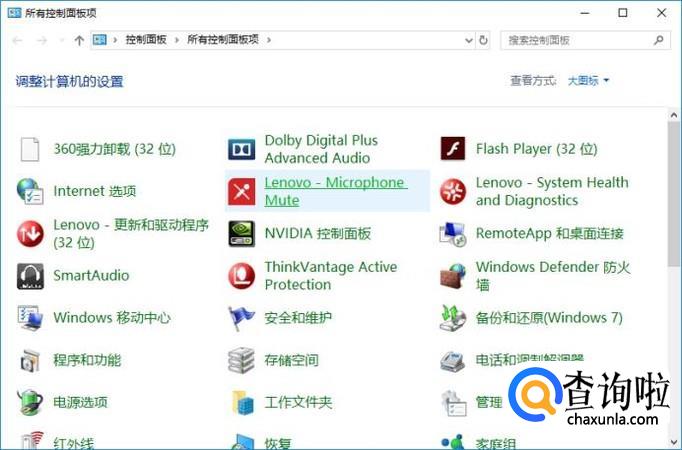Open the Flash Player red icon
Screen dimensions: 682x450
click(x=452, y=149)
